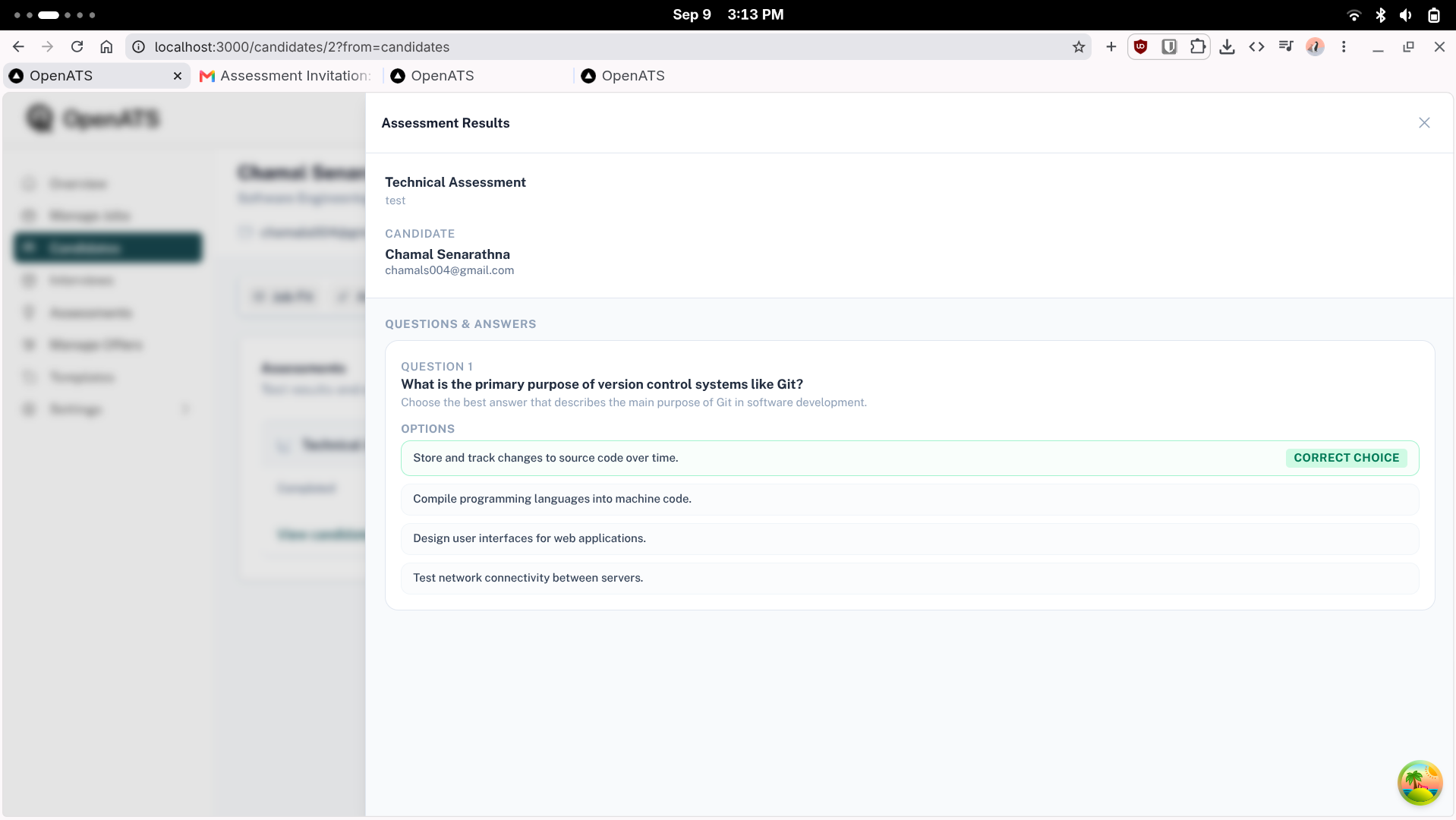Select the 'Design user interfaces' option
Screen dimensions: 1456x820
coord(909,538)
